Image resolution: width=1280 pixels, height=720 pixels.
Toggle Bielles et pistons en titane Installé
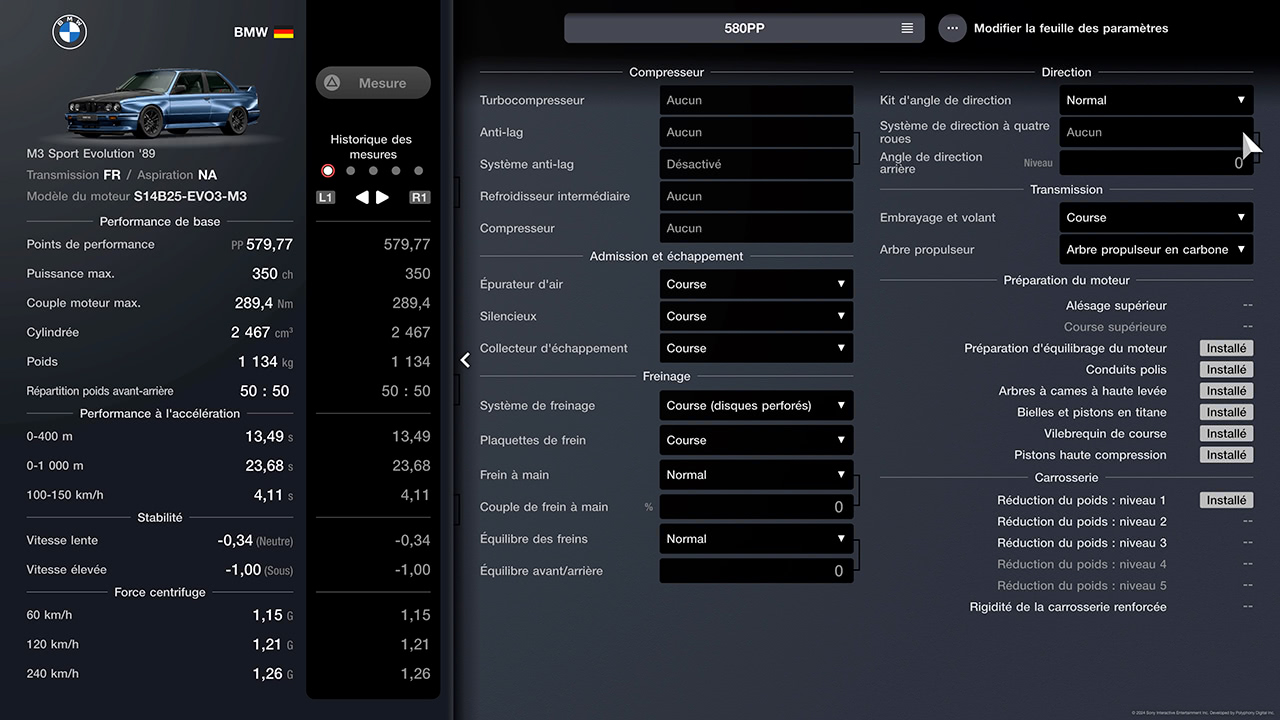pyautogui.click(x=1226, y=412)
